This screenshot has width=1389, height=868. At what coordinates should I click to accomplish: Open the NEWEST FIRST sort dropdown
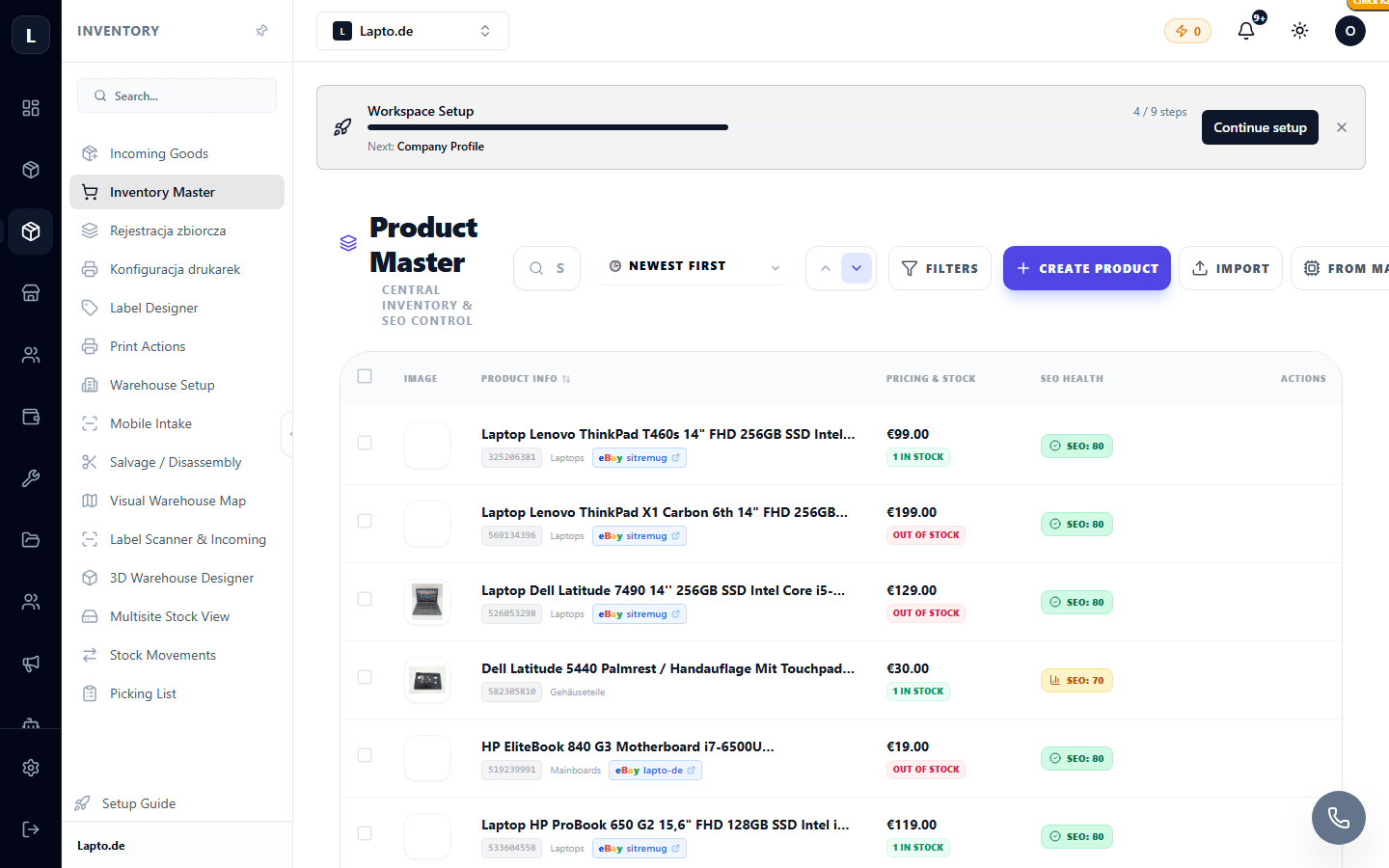(x=694, y=266)
